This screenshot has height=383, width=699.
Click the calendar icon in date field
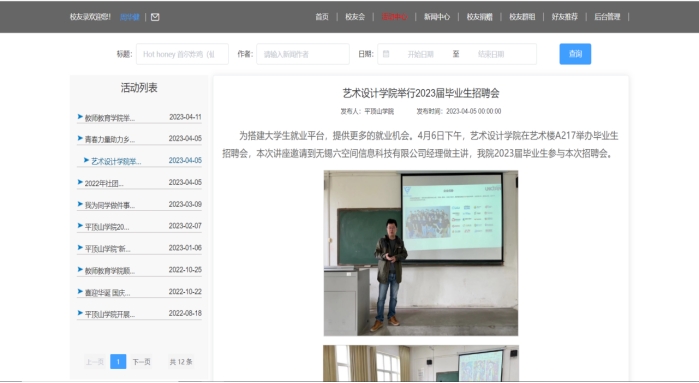tap(386, 54)
